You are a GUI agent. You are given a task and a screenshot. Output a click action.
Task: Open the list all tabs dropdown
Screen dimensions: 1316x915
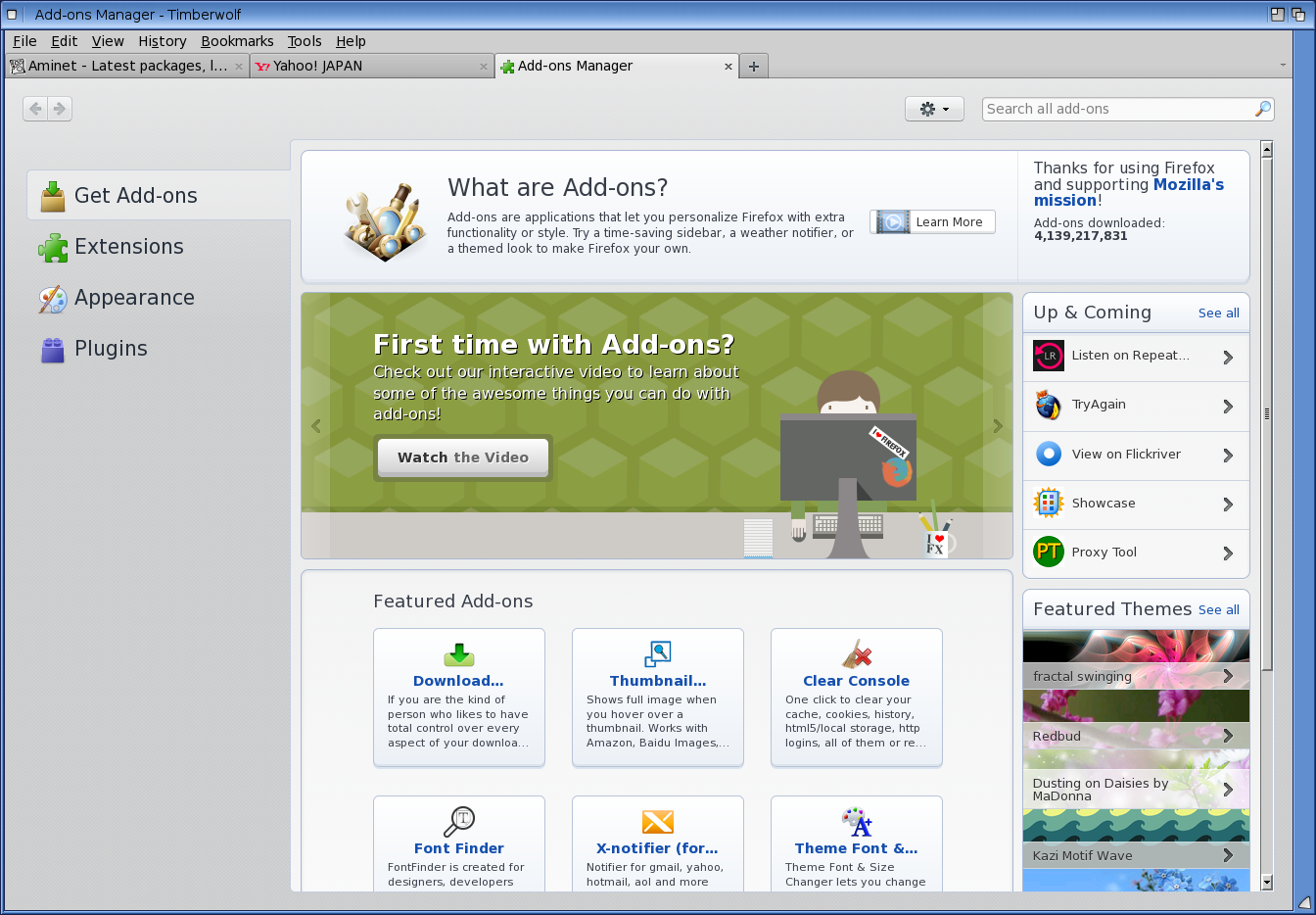(x=1283, y=66)
